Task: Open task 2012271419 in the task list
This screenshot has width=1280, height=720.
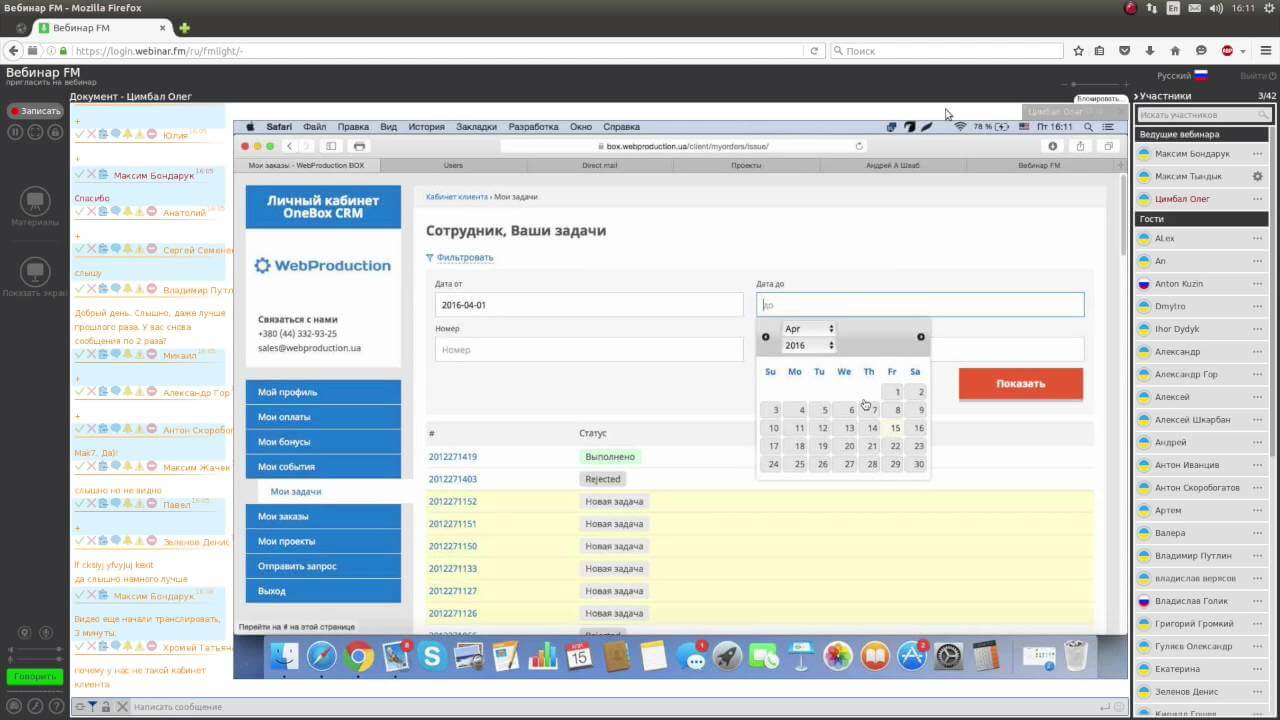Action: [452, 456]
